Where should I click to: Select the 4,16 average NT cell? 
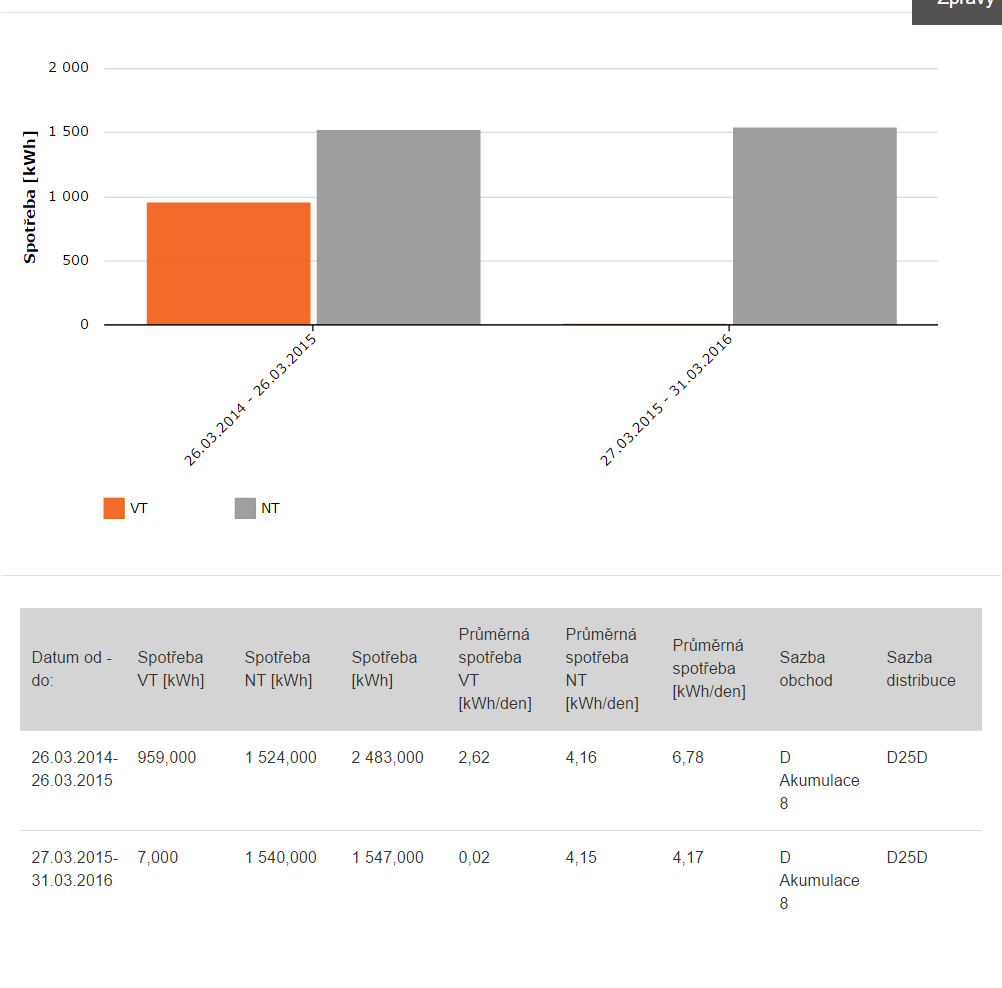[x=581, y=757]
